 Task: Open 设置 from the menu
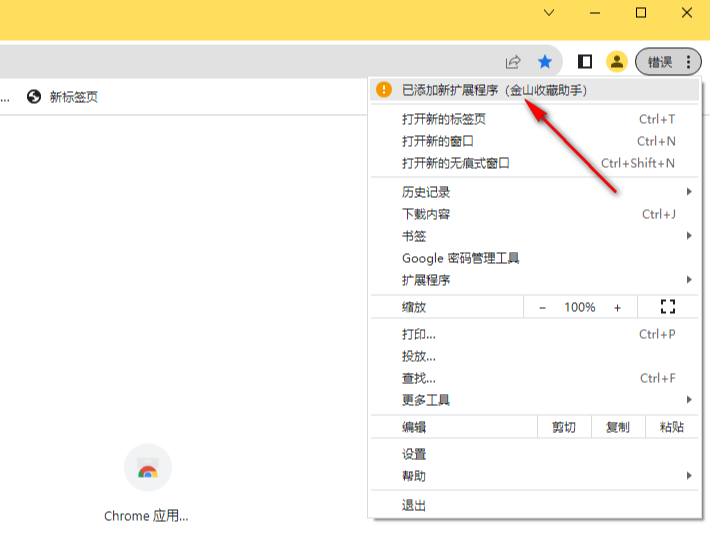(x=534, y=454)
